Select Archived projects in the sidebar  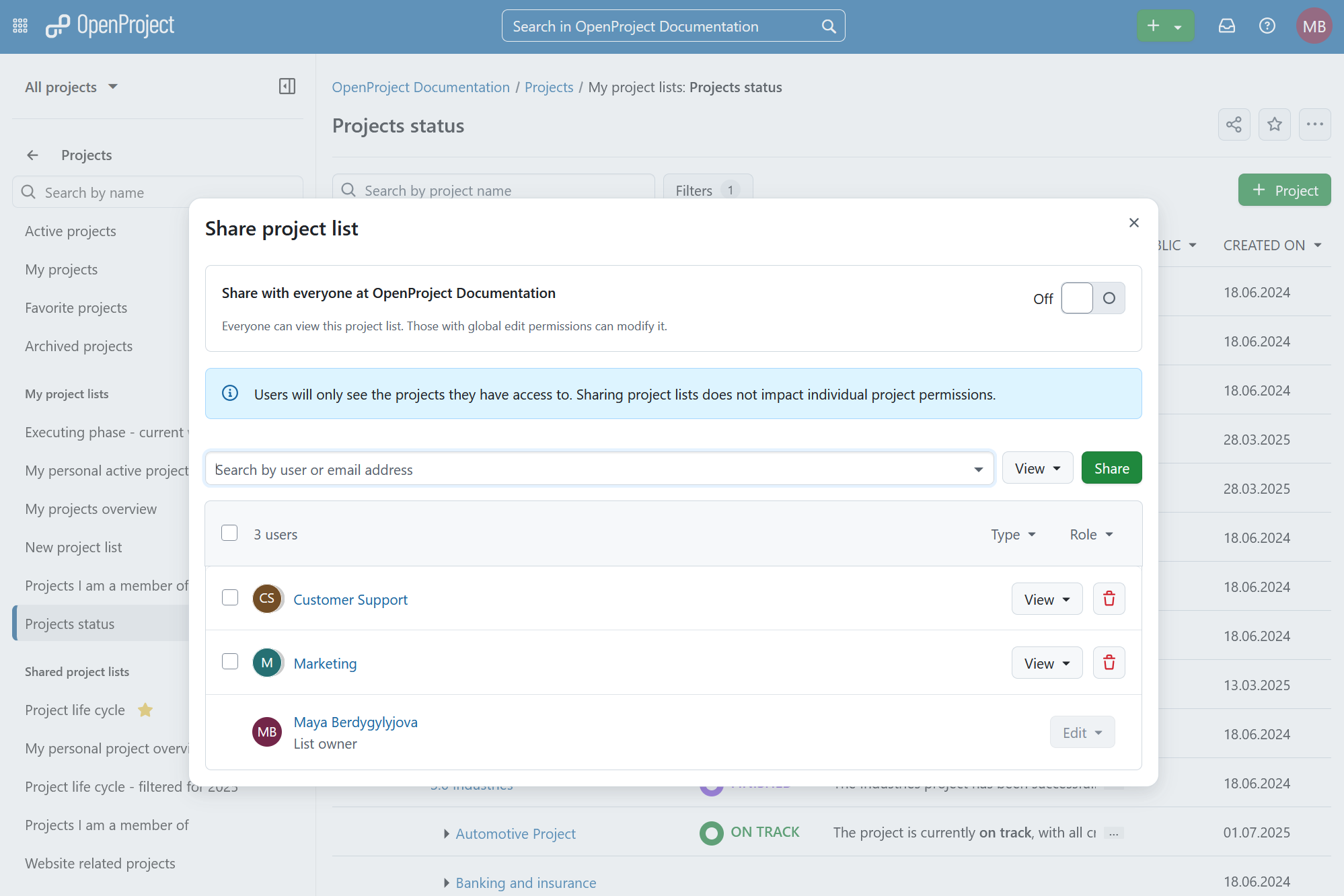78,346
